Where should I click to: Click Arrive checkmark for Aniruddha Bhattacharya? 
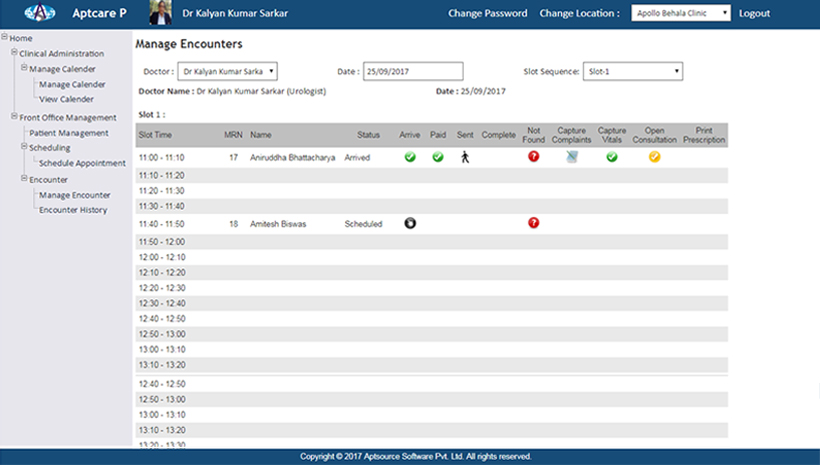pos(410,157)
